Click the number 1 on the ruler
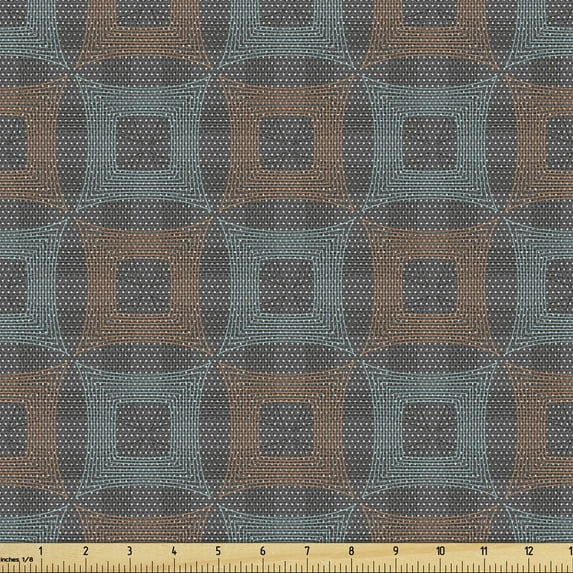The width and height of the screenshot is (573, 573). (41, 551)
